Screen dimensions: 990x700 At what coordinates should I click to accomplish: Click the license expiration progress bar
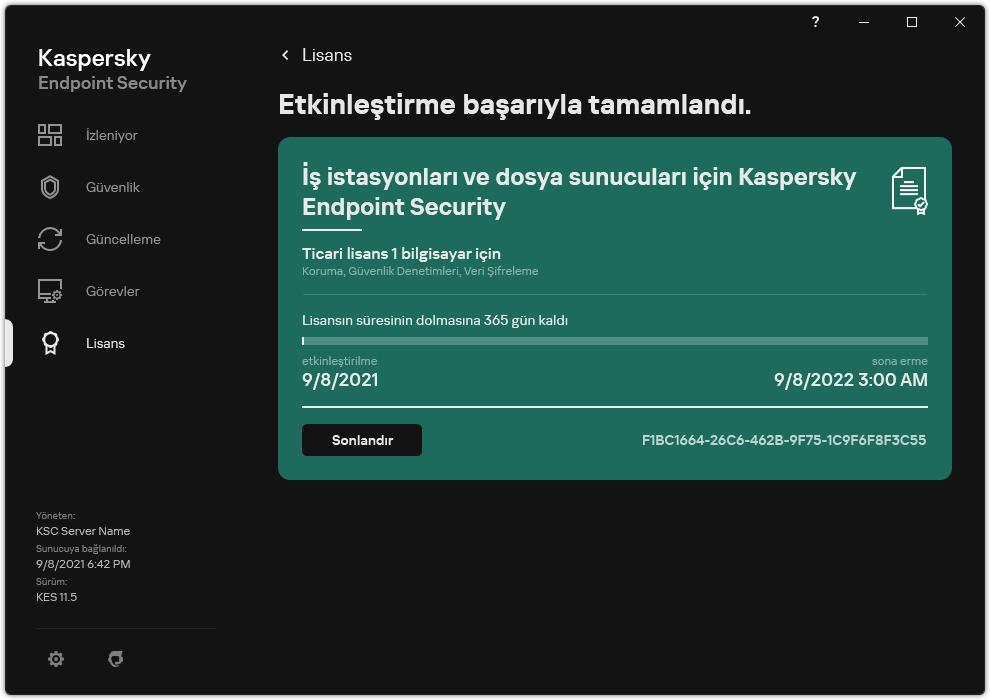click(614, 343)
